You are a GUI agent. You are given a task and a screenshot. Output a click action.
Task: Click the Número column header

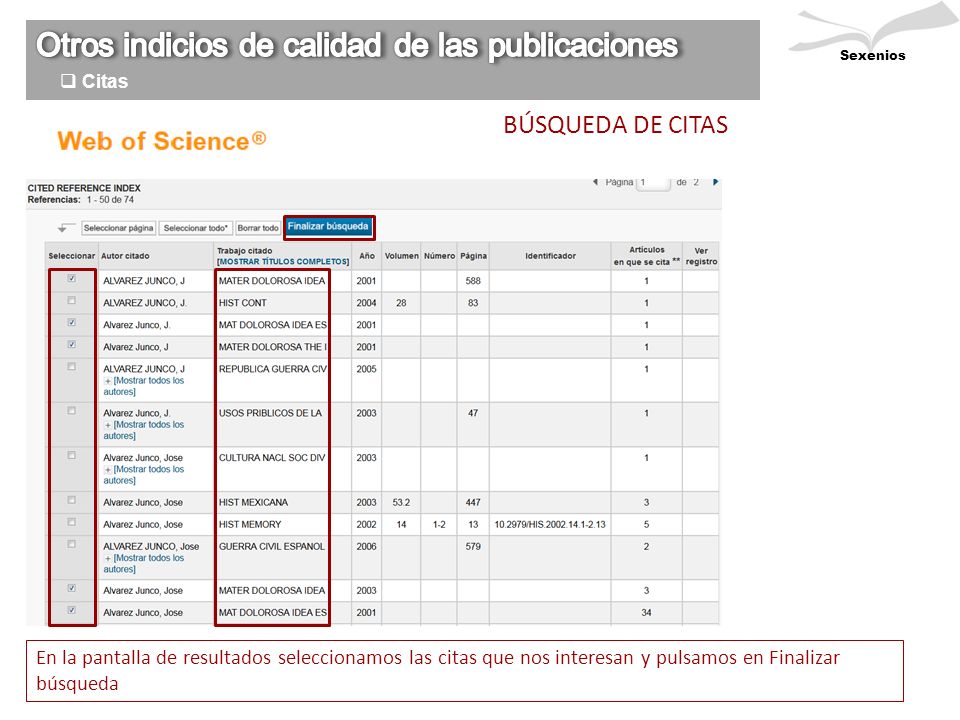[440, 256]
